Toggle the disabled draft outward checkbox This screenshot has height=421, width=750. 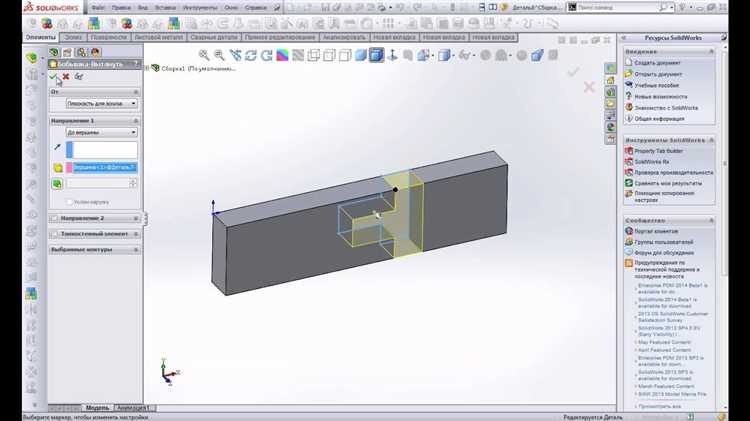(x=70, y=202)
